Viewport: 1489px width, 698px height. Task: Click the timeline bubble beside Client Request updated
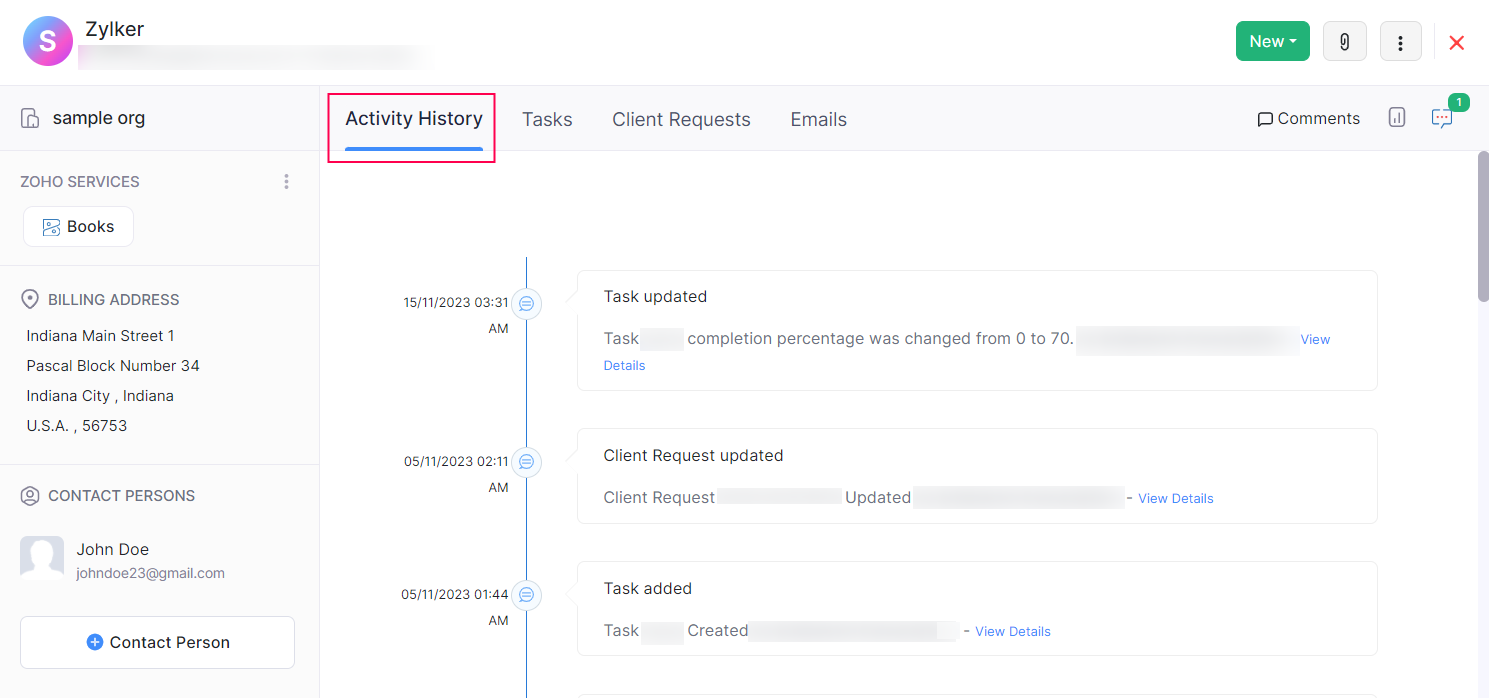pyautogui.click(x=527, y=462)
